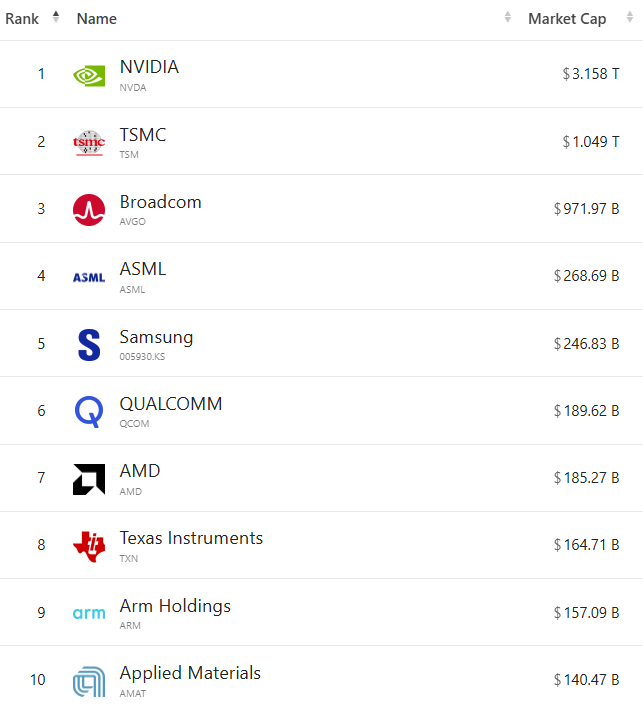
Task: Click the Qualcomm Q logo
Action: click(89, 411)
